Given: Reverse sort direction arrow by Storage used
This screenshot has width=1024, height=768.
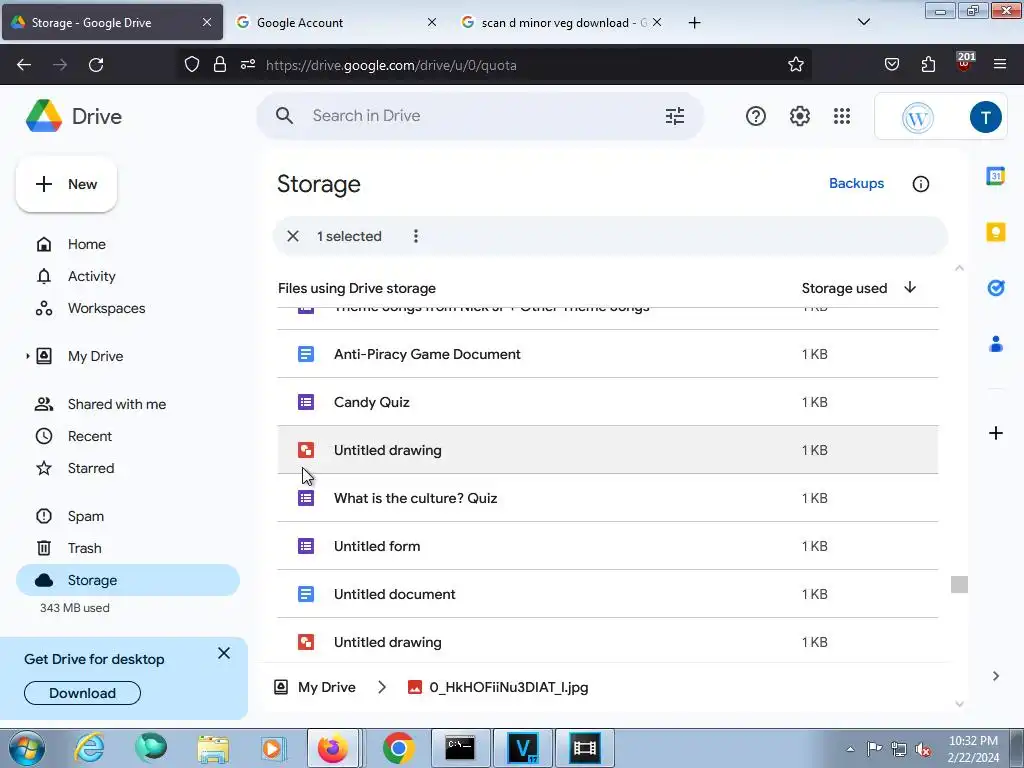Looking at the screenshot, I should [910, 287].
